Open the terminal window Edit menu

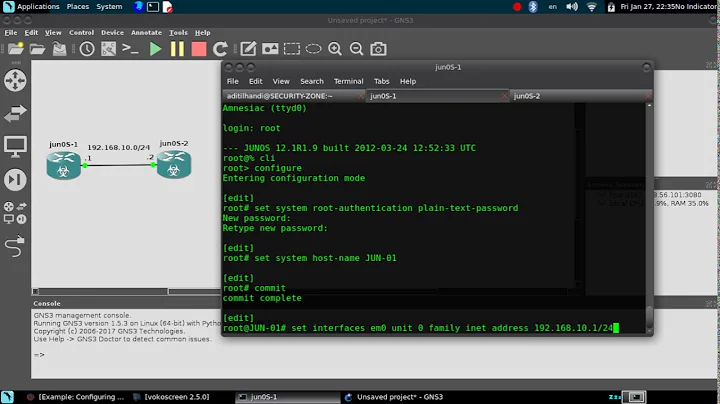[x=256, y=81]
